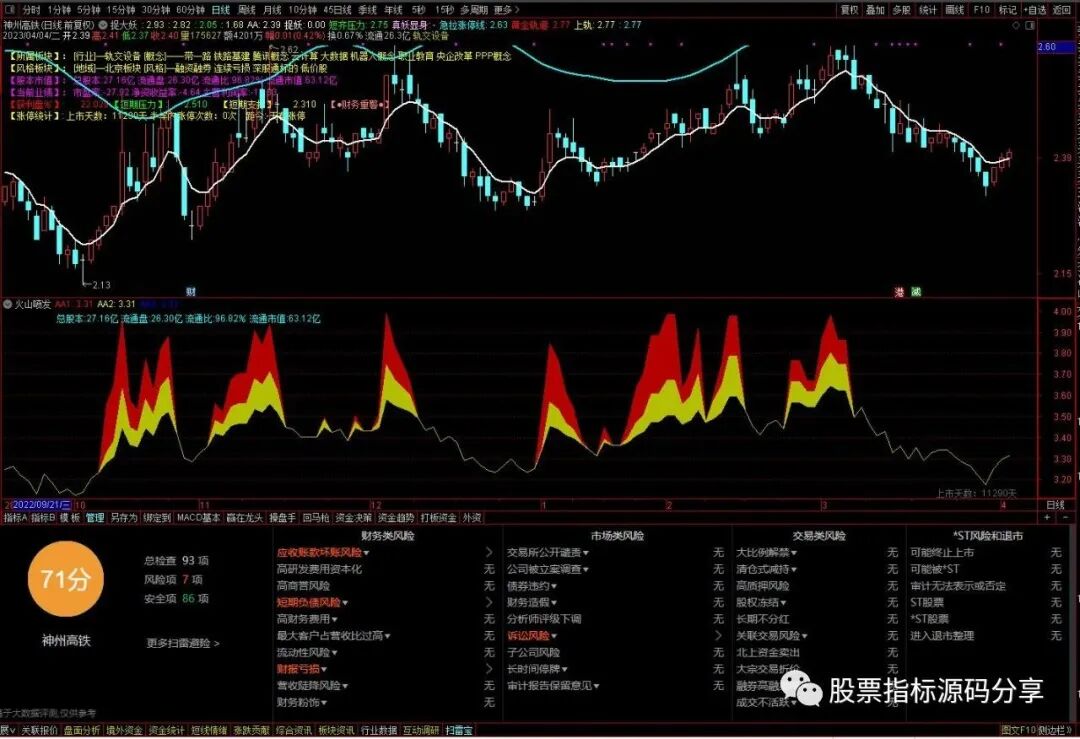The width and height of the screenshot is (1080, 739).
Task: Click the 更多扫雷避险 link
Action: [x=183, y=643]
